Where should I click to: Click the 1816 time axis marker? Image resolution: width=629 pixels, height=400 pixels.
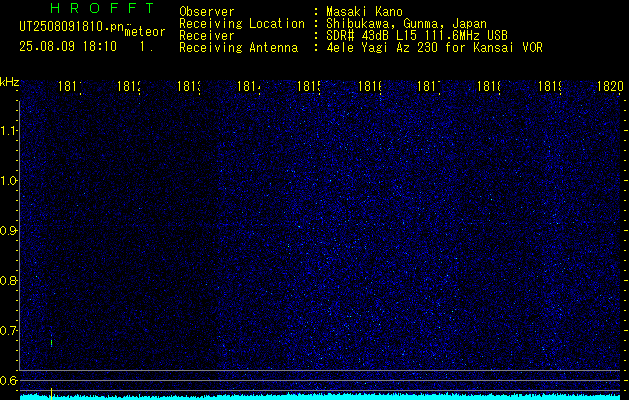(369, 86)
